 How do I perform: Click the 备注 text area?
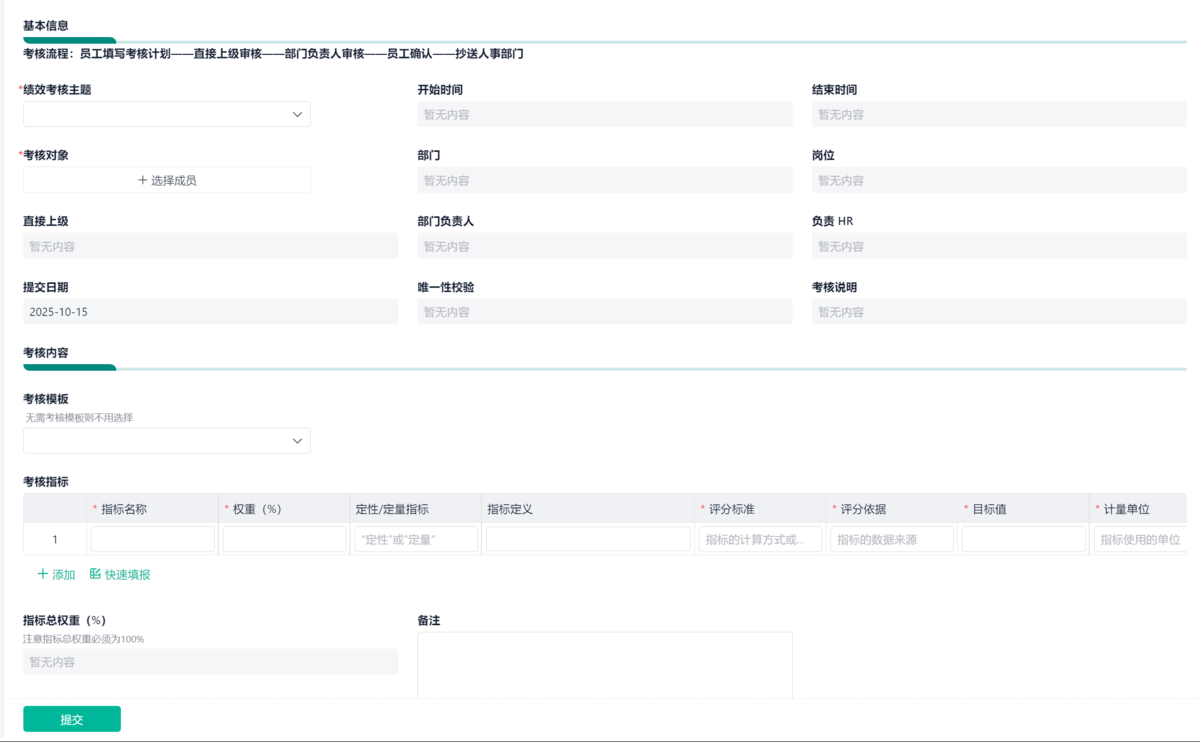(605, 665)
